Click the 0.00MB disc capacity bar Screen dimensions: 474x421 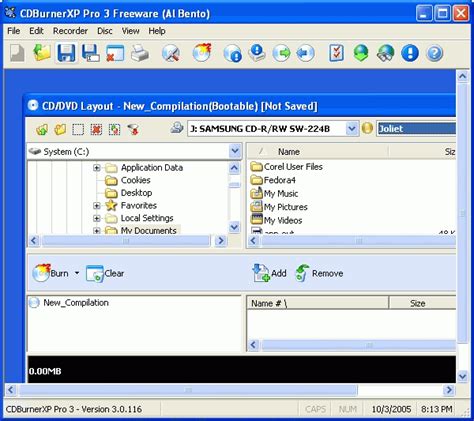pyautogui.click(x=242, y=369)
